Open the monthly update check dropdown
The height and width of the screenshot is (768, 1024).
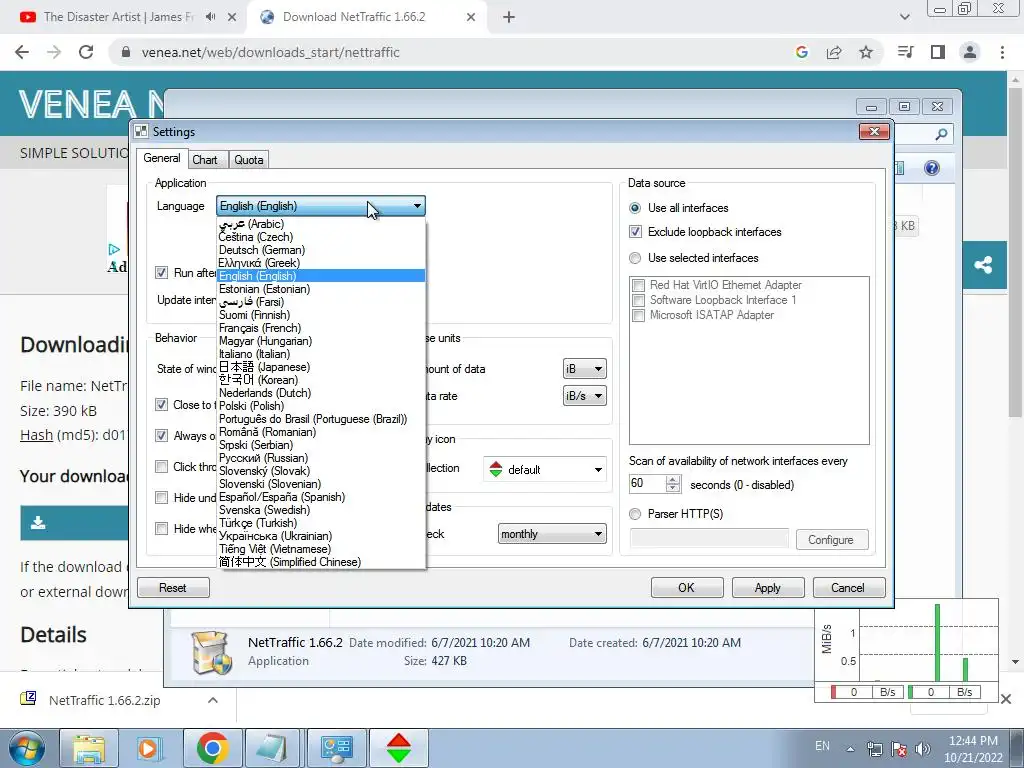552,534
